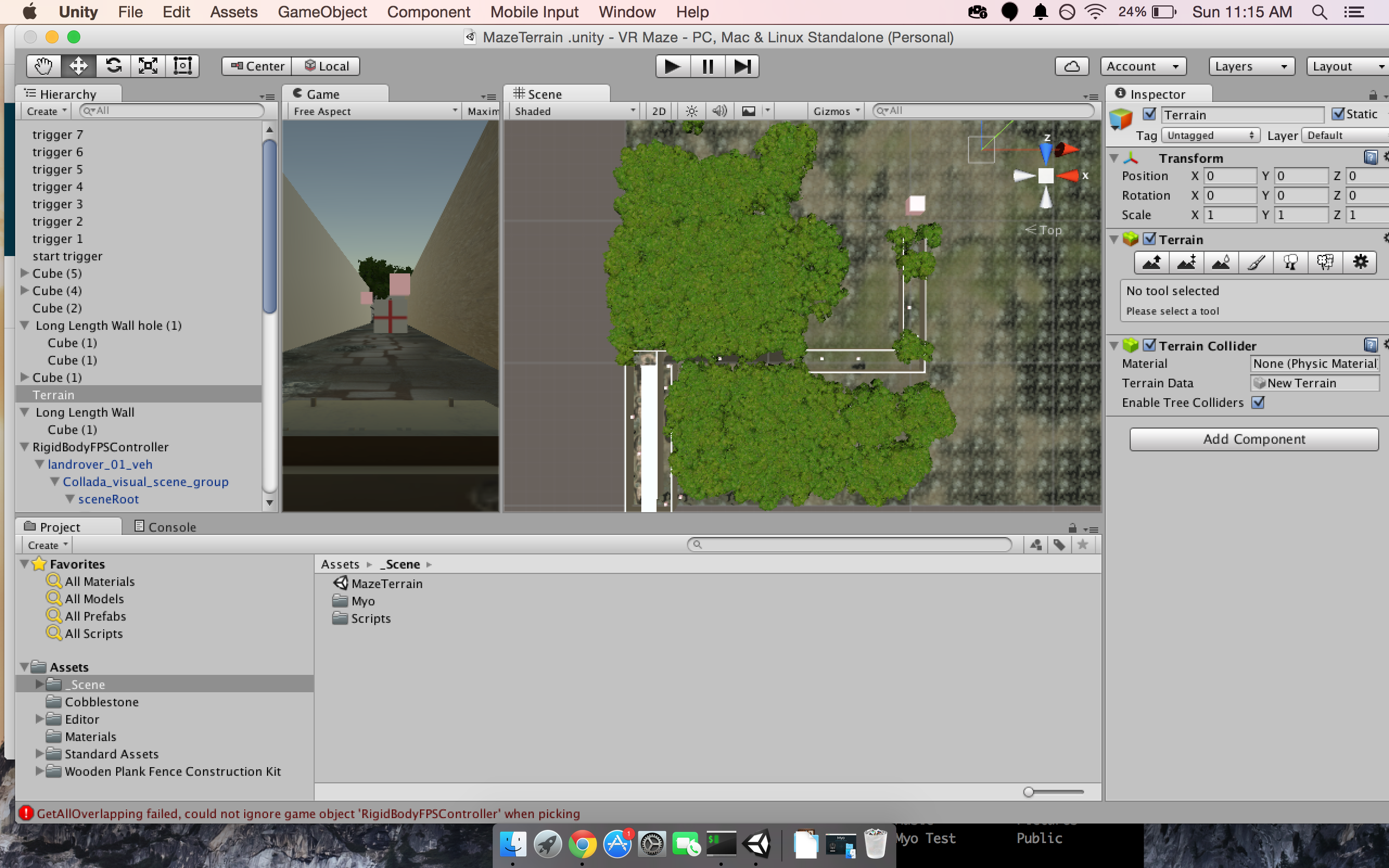Expand Cube (5) in Hierarchy
Viewport: 1389px width, 868px height.
[x=24, y=273]
